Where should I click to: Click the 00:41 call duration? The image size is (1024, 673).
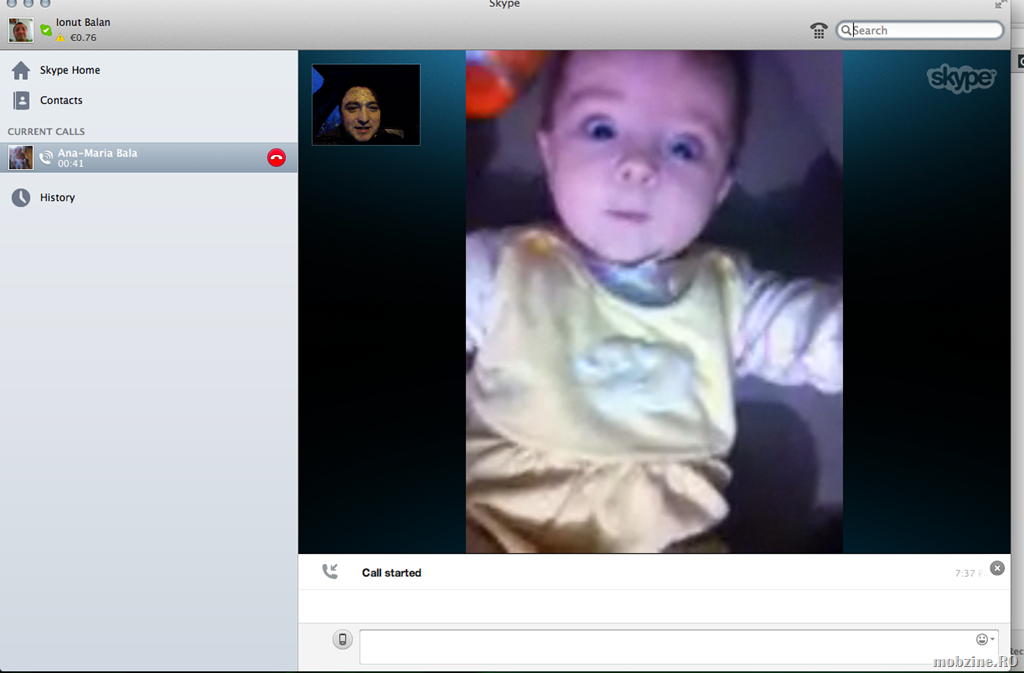tap(71, 164)
